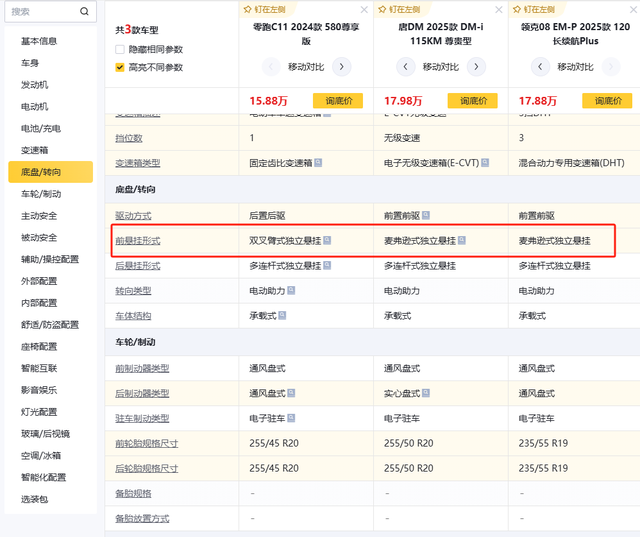Open the 驻车制动类型 parameter link

click(142, 419)
